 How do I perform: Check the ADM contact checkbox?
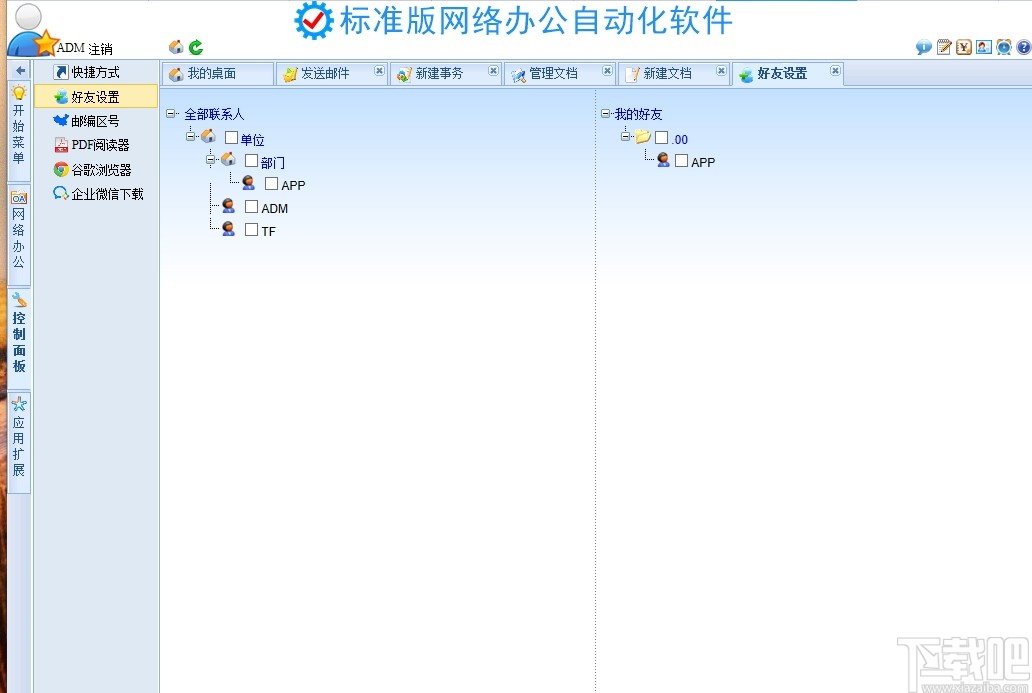[x=250, y=207]
